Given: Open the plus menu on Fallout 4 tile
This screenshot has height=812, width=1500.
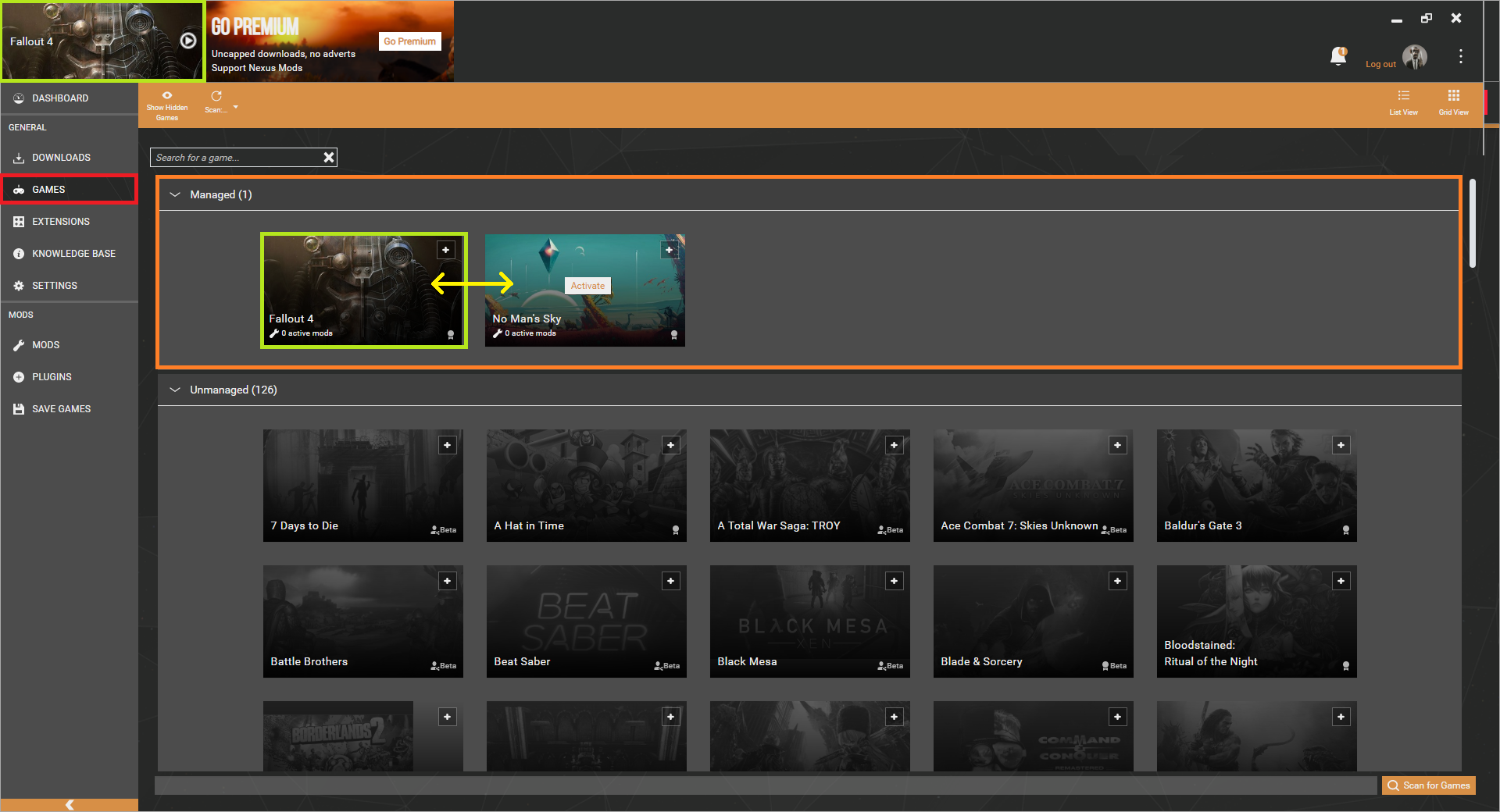Looking at the screenshot, I should [445, 250].
